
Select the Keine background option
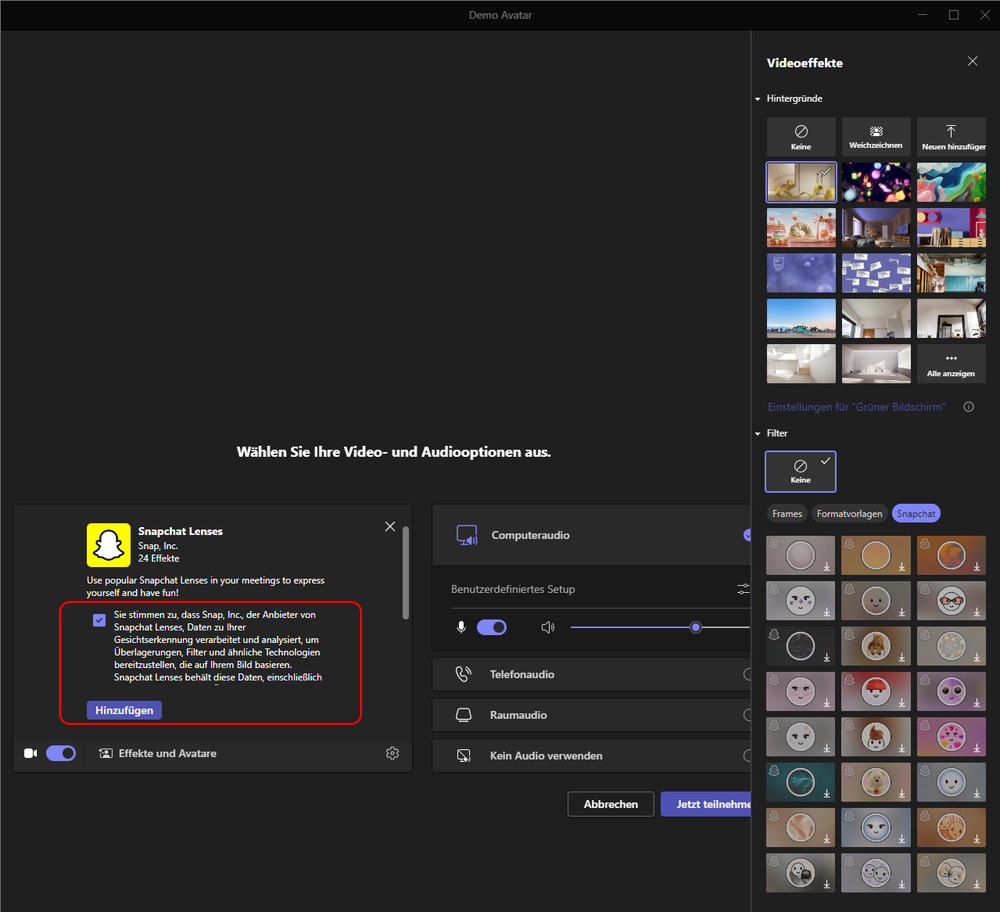(801, 136)
